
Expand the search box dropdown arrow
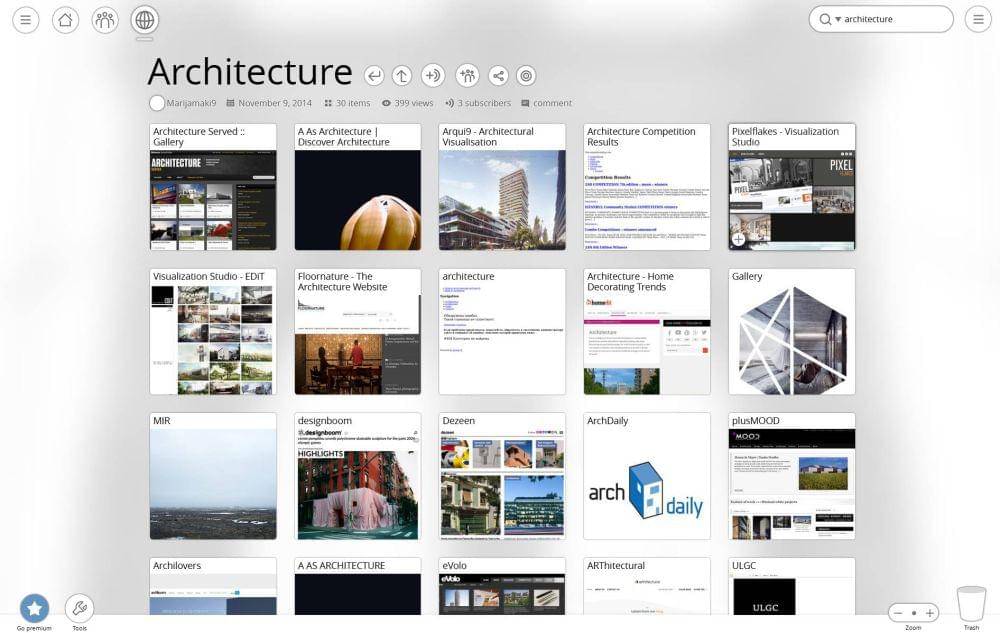pyautogui.click(x=838, y=19)
